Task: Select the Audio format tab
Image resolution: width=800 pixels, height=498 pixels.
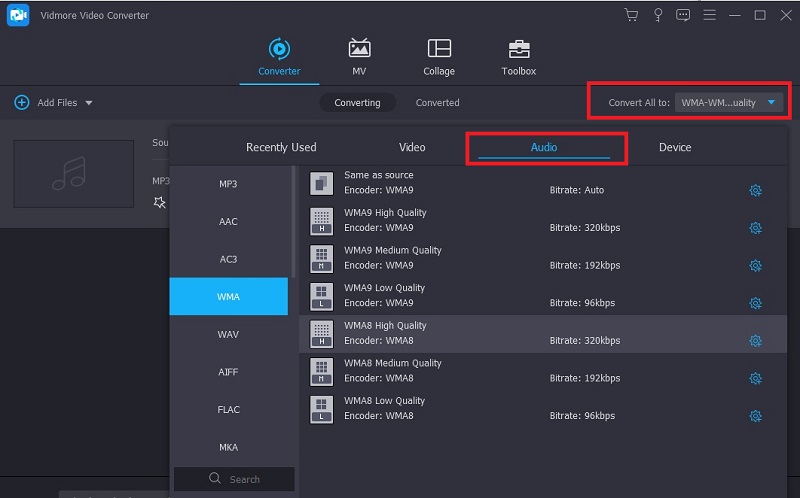Action: pyautogui.click(x=544, y=147)
